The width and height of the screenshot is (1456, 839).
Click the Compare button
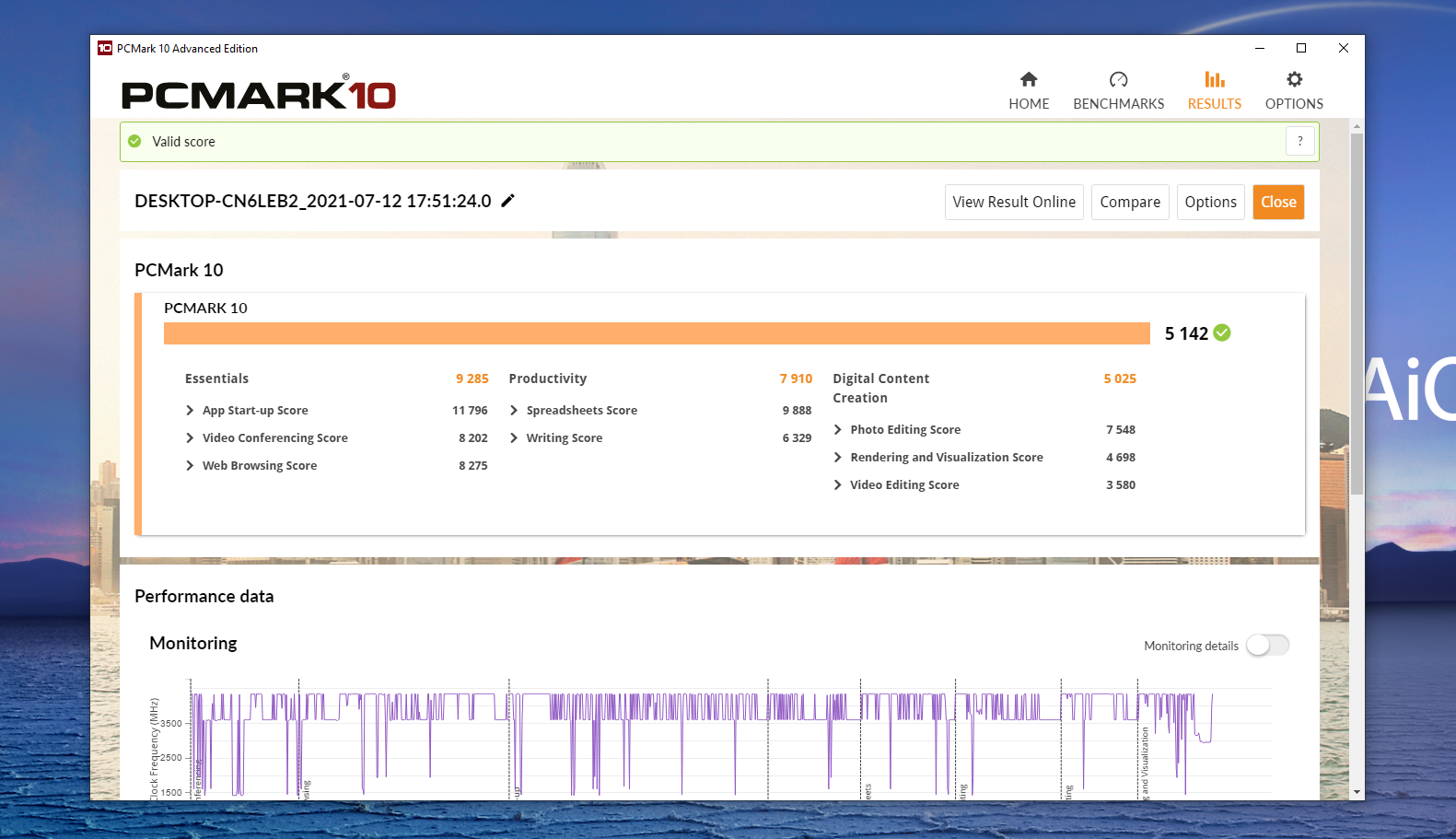pos(1130,202)
